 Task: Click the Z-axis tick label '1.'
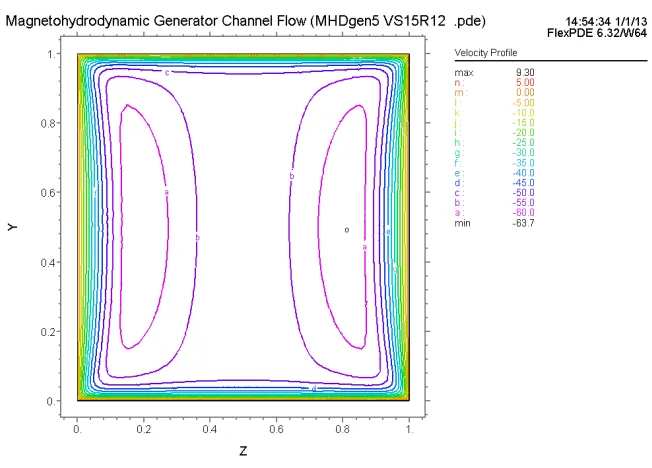[409, 429]
